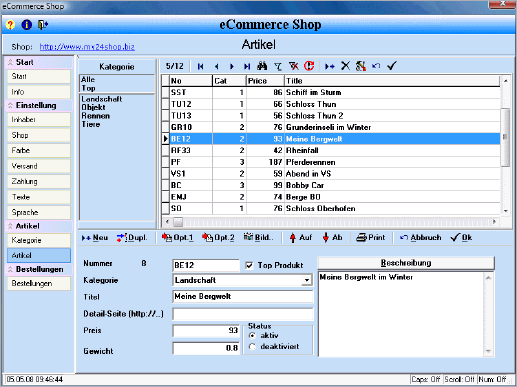The image size is (517, 387).
Task: Remove filter with crossed funnel icon
Action: tap(294, 66)
